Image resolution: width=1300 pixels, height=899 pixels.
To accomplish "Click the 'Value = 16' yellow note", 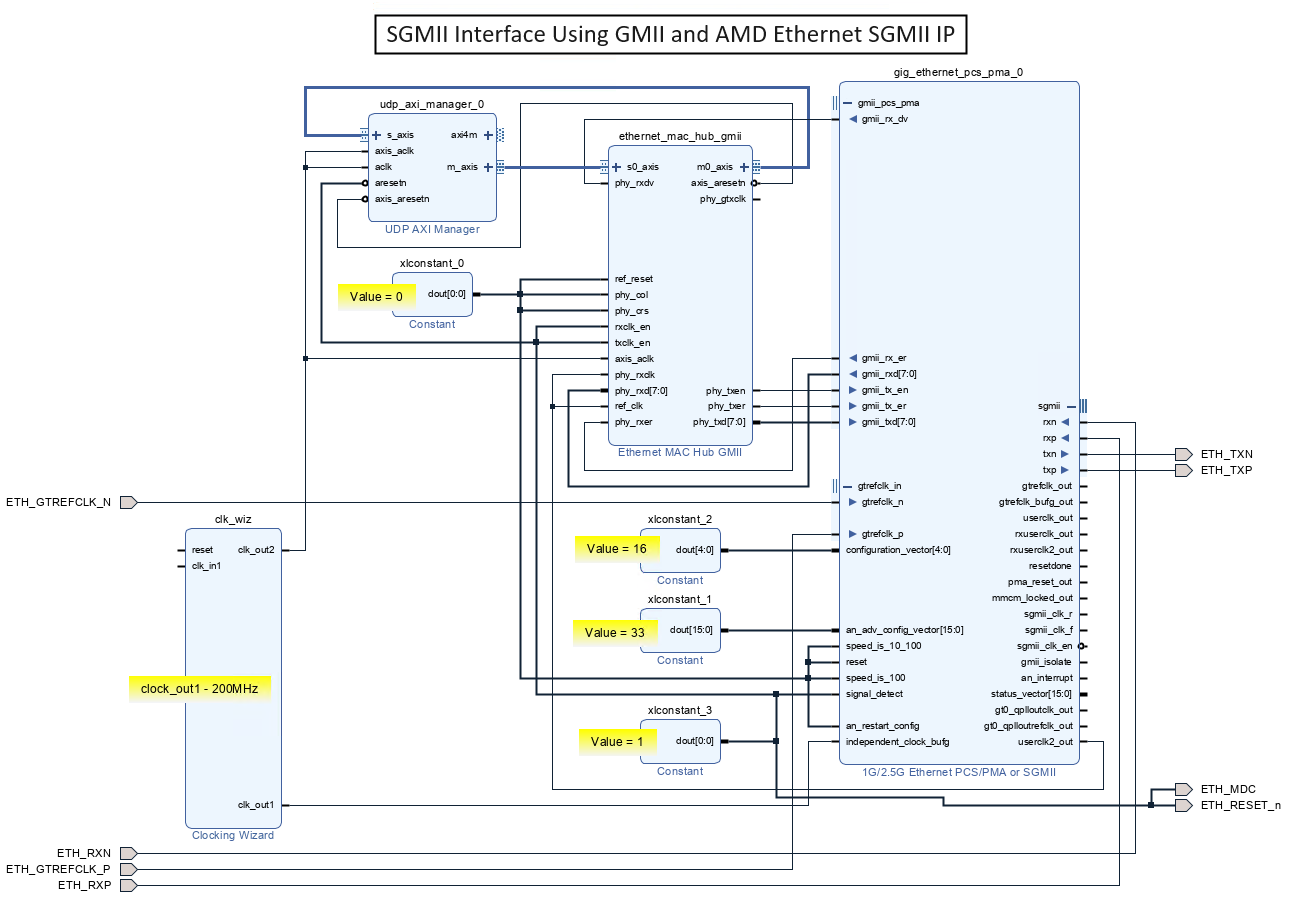I will 616,549.
